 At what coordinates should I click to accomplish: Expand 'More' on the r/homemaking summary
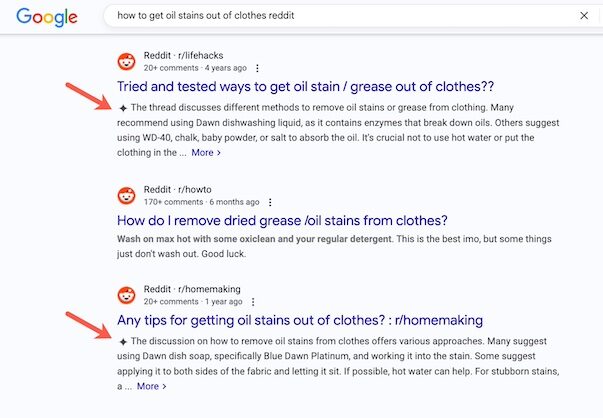(150, 386)
